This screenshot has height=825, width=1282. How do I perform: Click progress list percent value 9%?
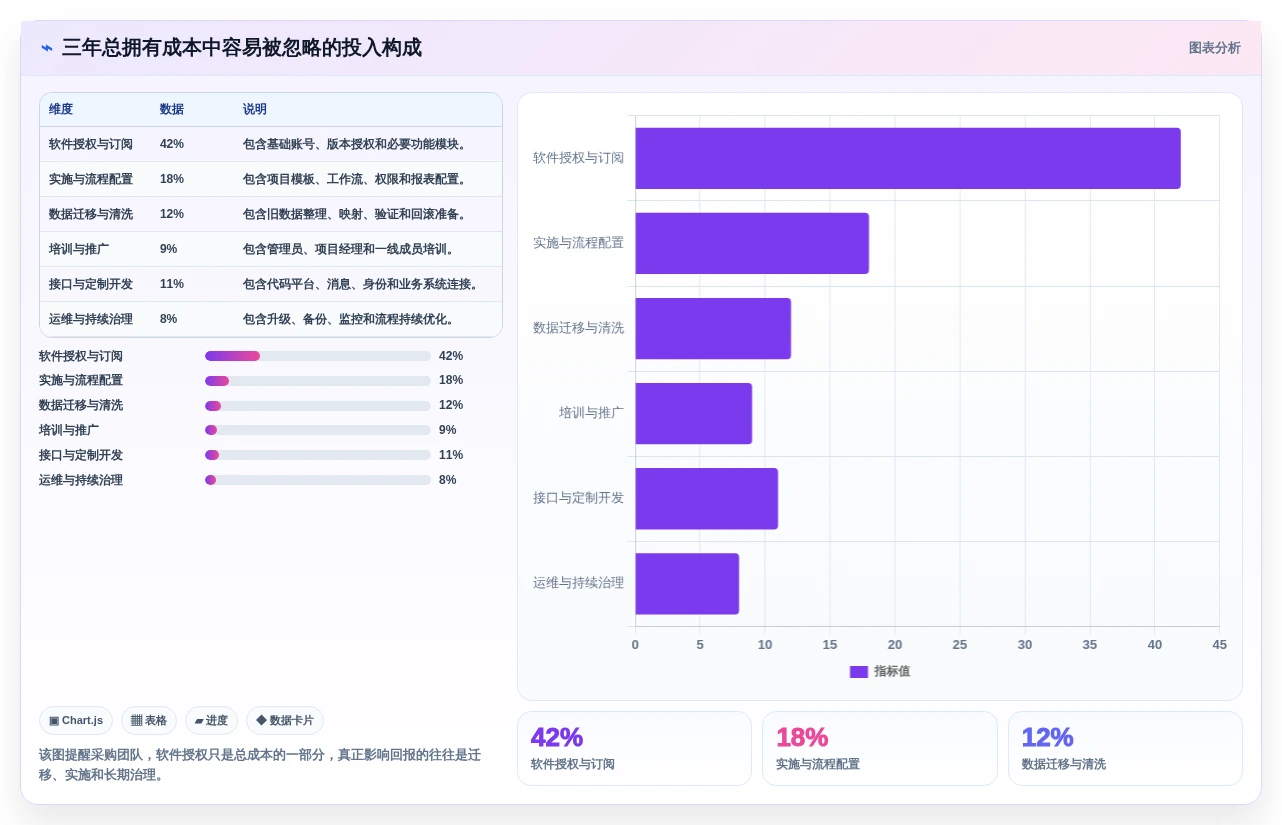coord(448,430)
